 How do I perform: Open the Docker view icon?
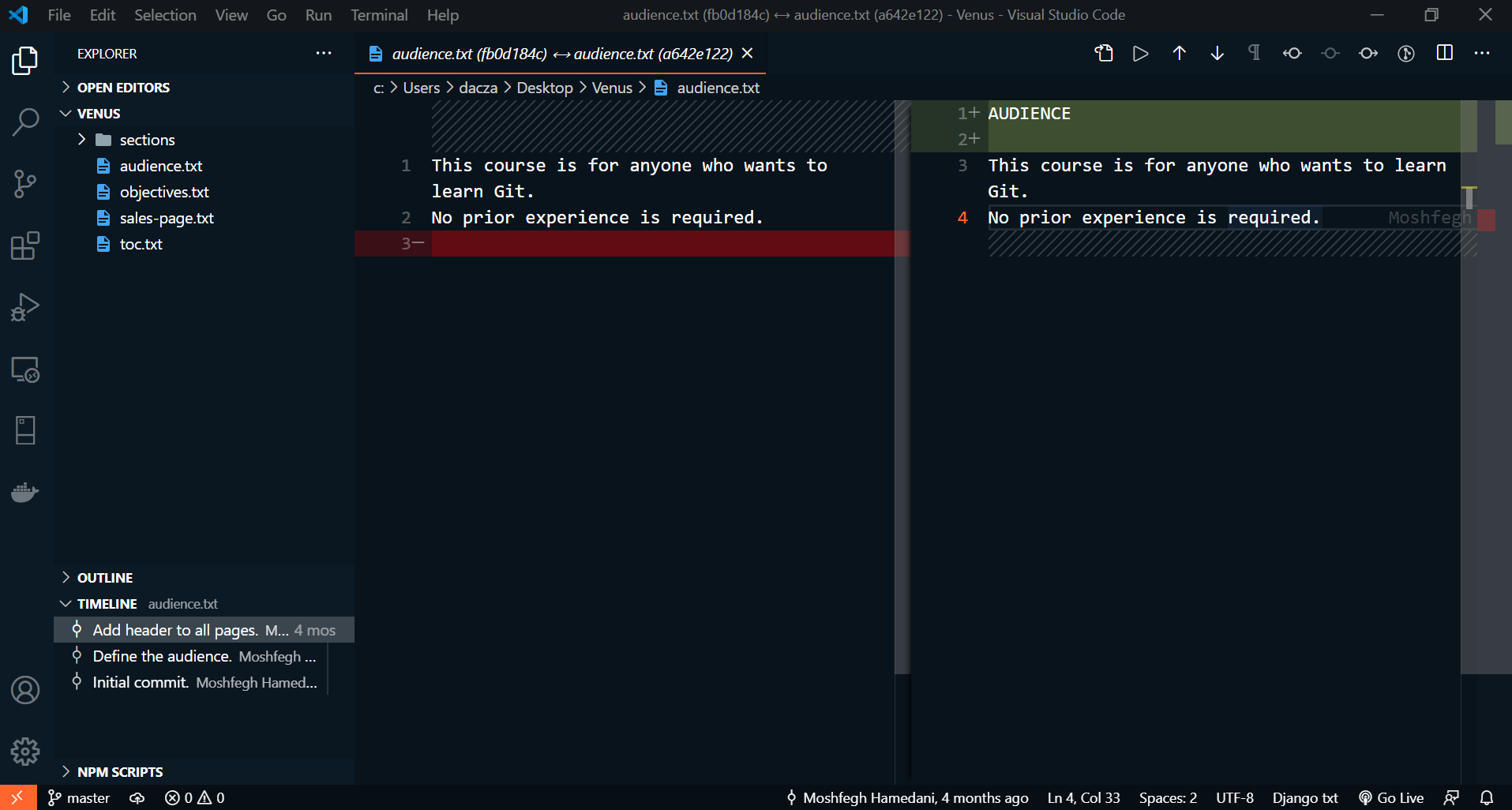click(x=25, y=493)
